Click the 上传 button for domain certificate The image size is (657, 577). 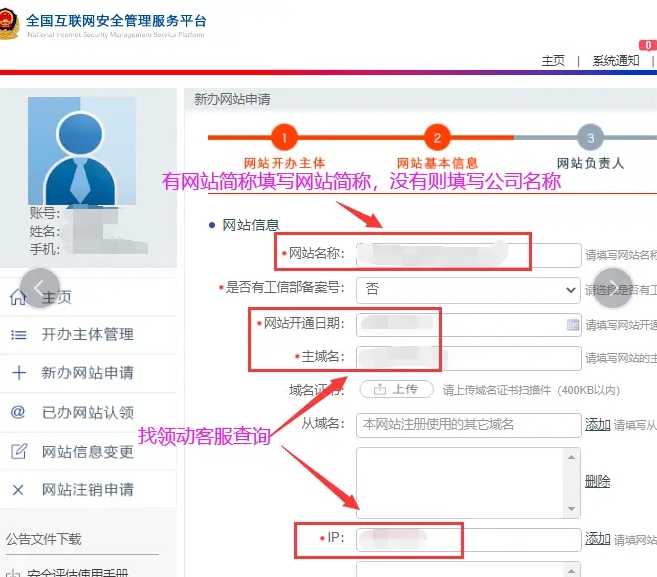pos(396,389)
